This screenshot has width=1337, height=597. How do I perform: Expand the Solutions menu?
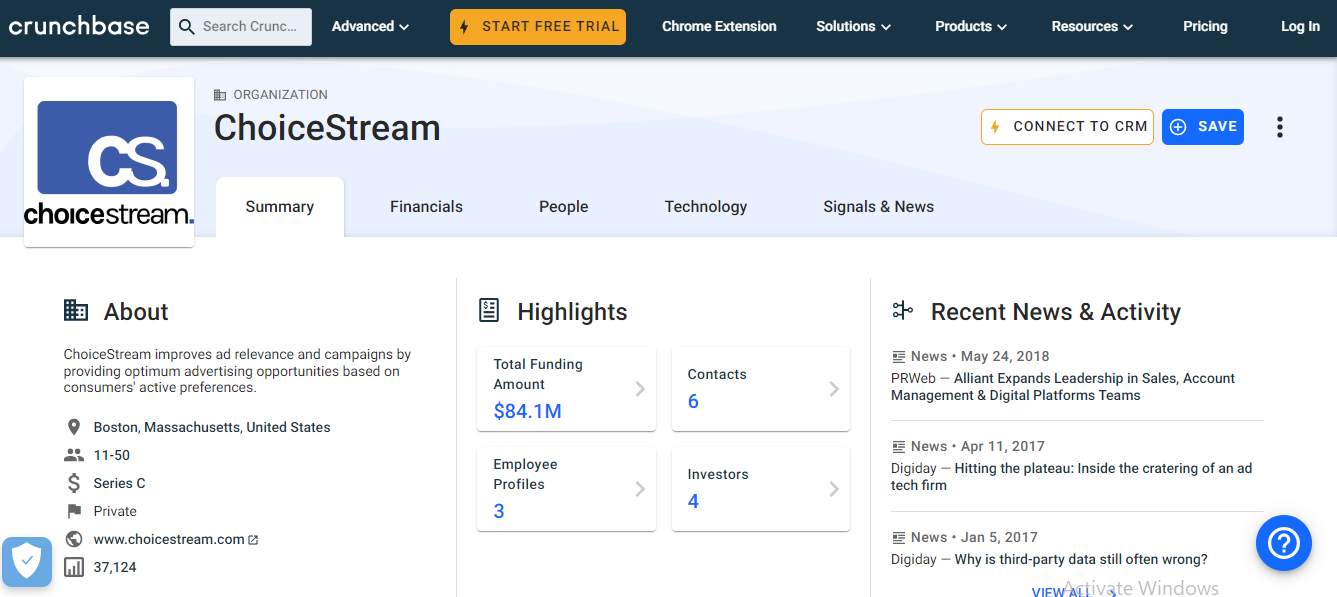[x=853, y=27]
